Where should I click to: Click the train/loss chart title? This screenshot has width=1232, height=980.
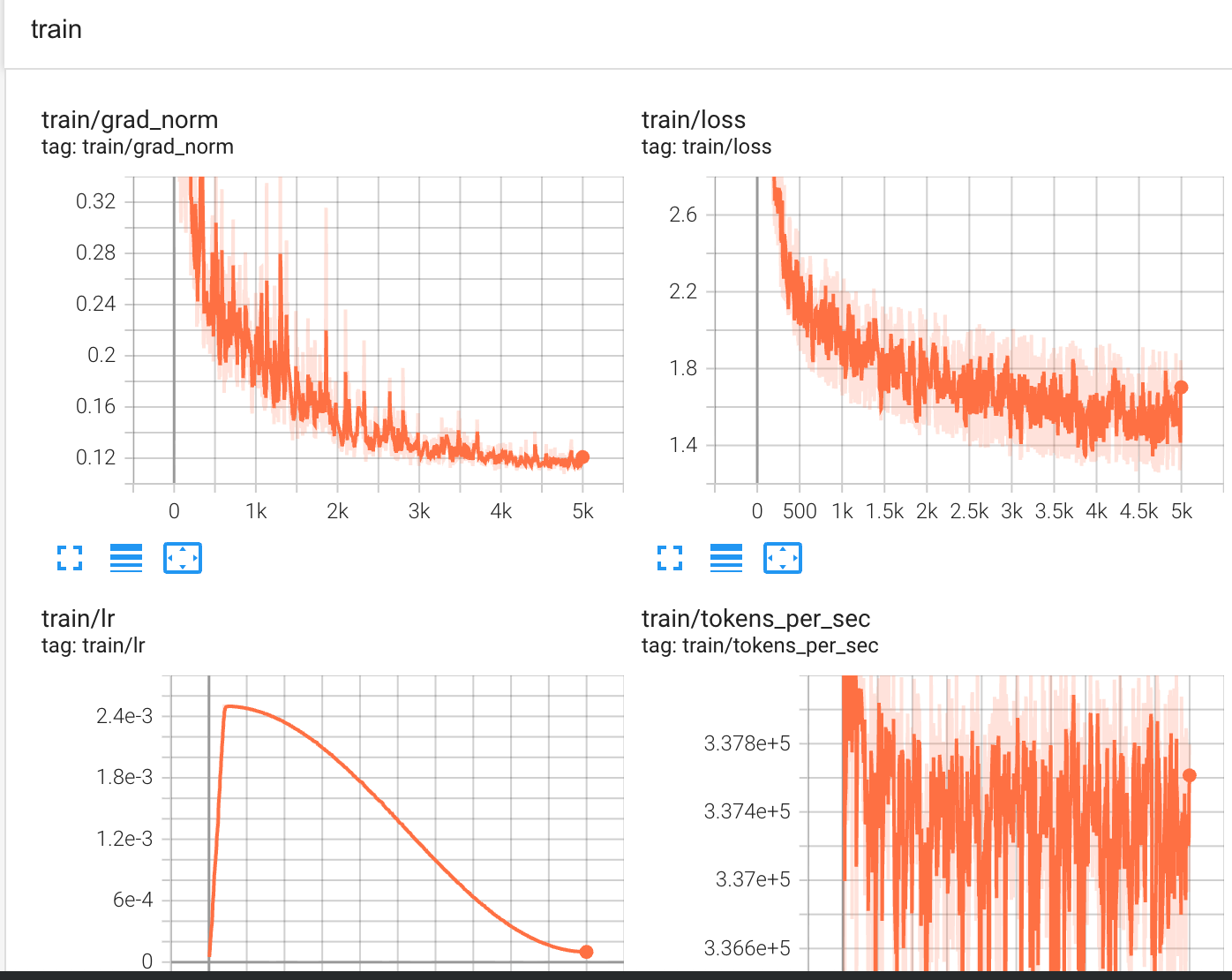[693, 119]
